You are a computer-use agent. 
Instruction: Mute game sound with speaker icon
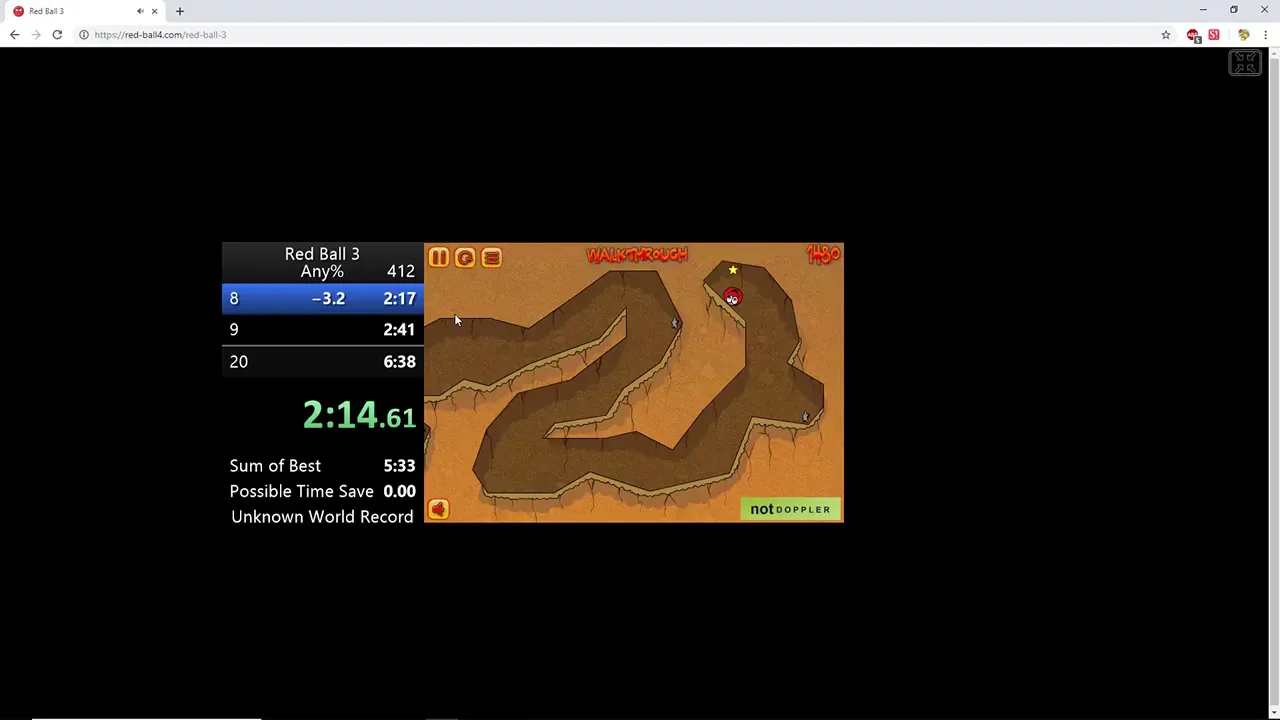pos(438,509)
